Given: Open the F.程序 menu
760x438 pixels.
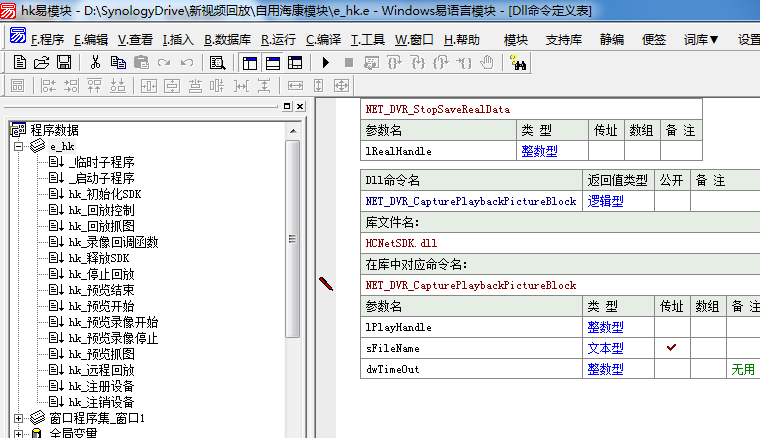Looking at the screenshot, I should click(47, 40).
